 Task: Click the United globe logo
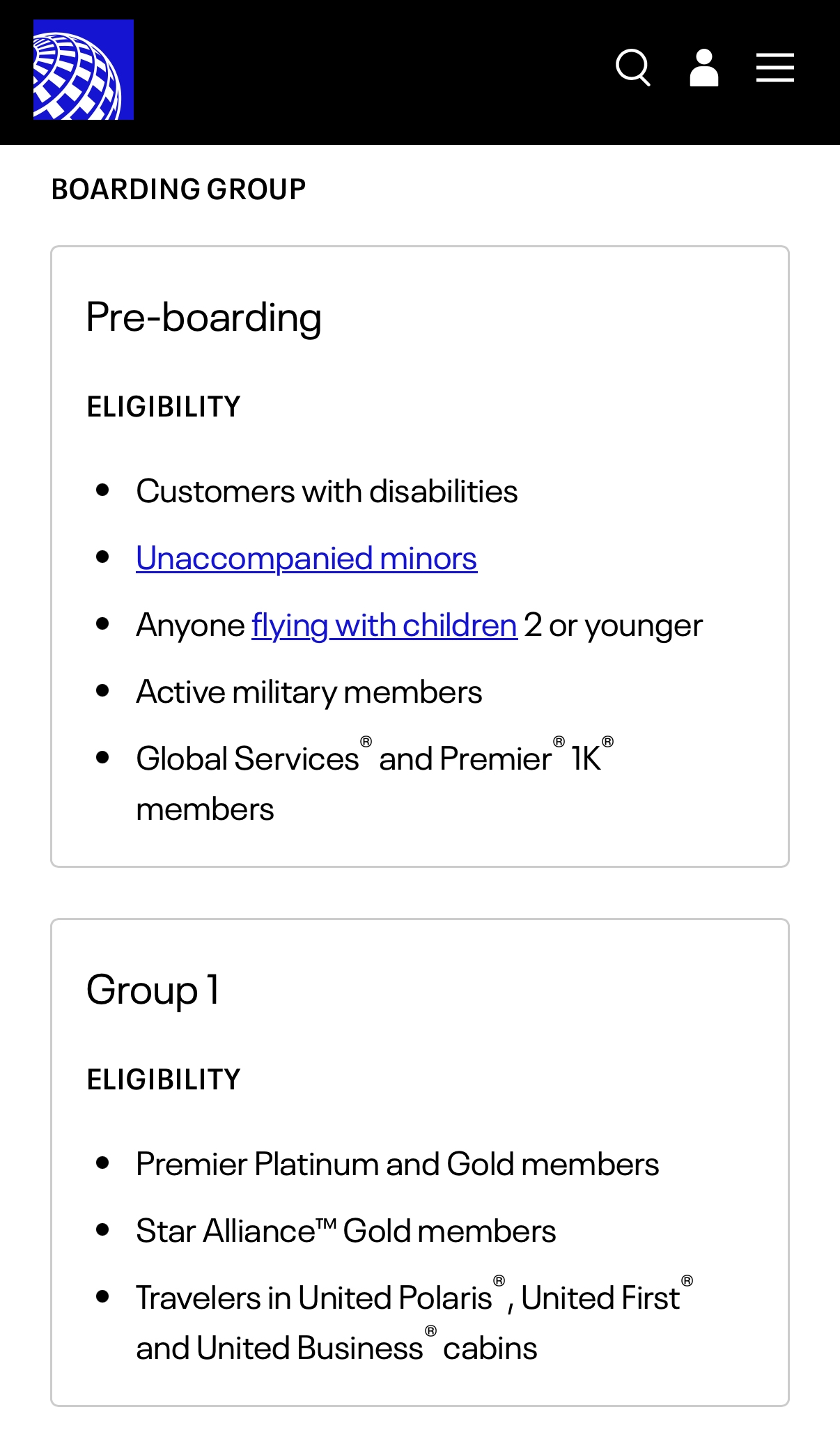click(84, 70)
